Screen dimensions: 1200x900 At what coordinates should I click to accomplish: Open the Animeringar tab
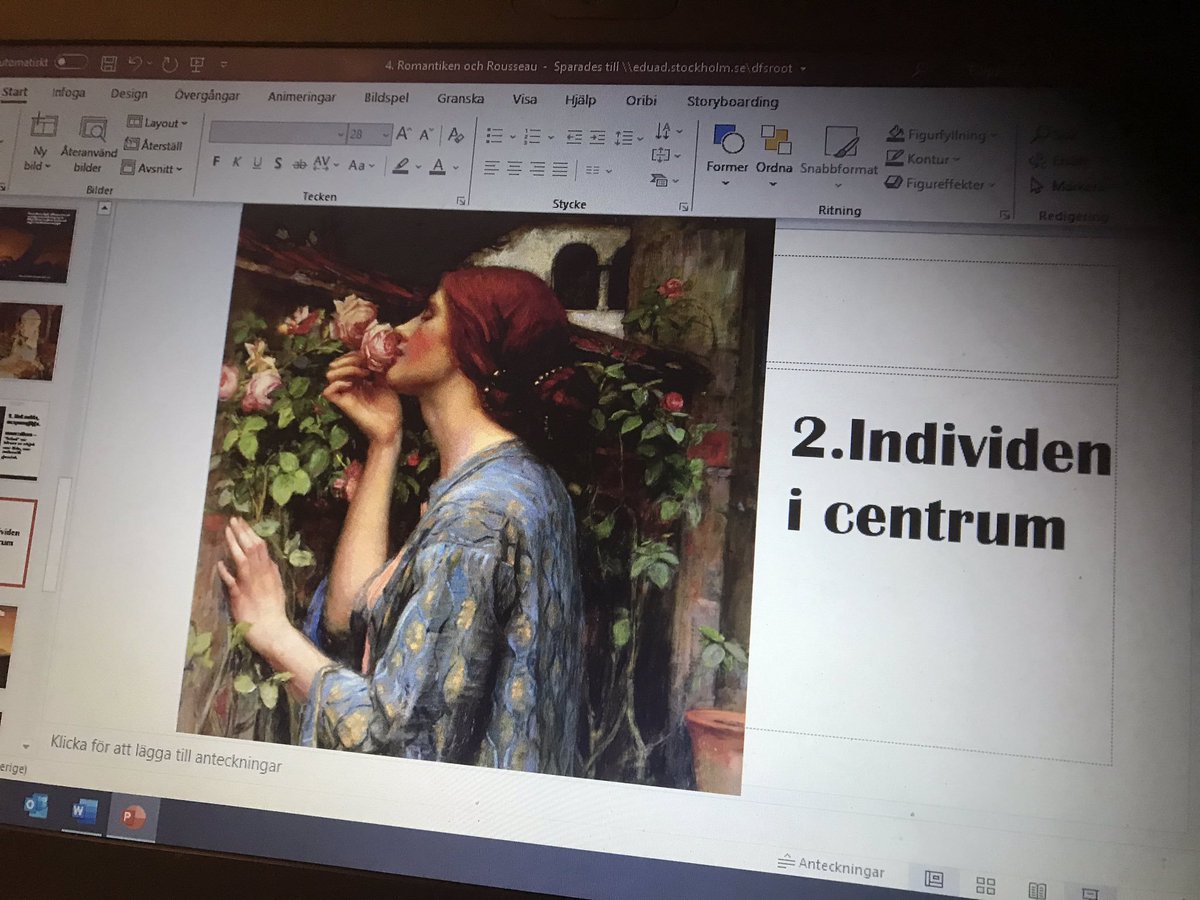(x=302, y=97)
